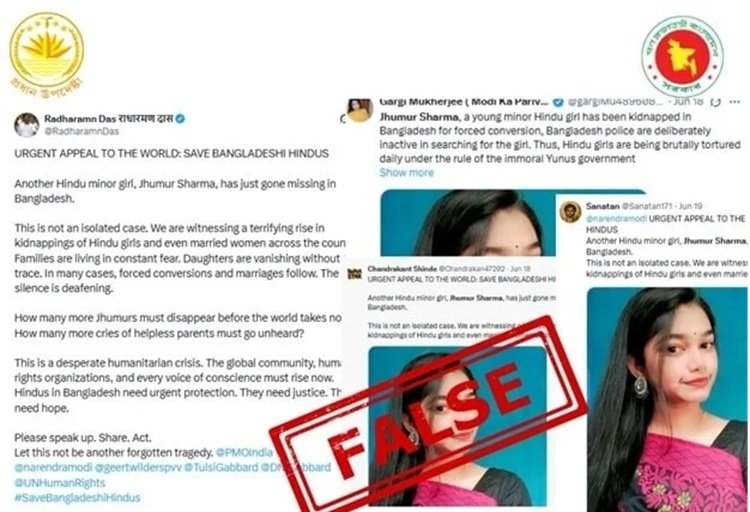
Task: Click Chandrakant Shinde's avatar icon
Action: click(x=354, y=274)
